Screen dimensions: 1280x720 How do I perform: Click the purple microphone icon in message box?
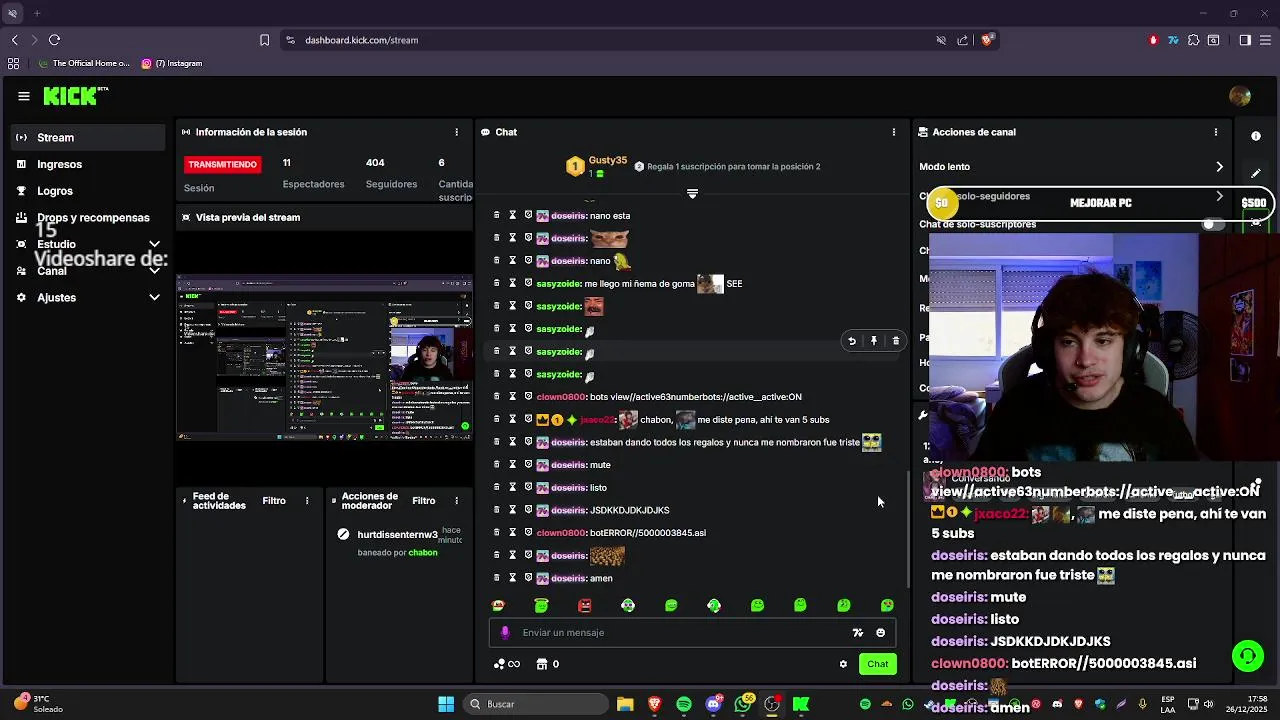(505, 632)
